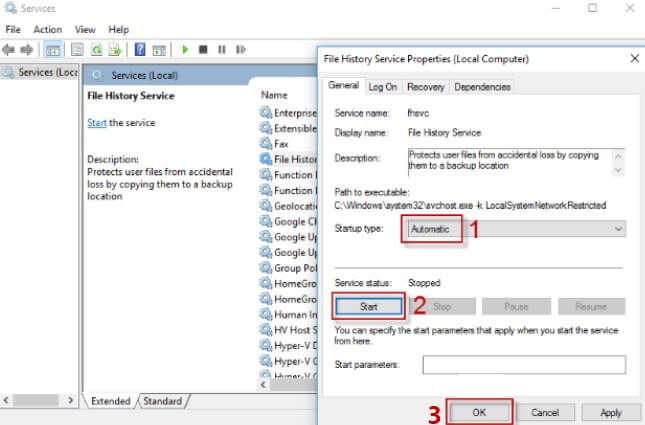Click the Stop Service toolbar icon
This screenshot has width=645, height=425.
point(203,50)
